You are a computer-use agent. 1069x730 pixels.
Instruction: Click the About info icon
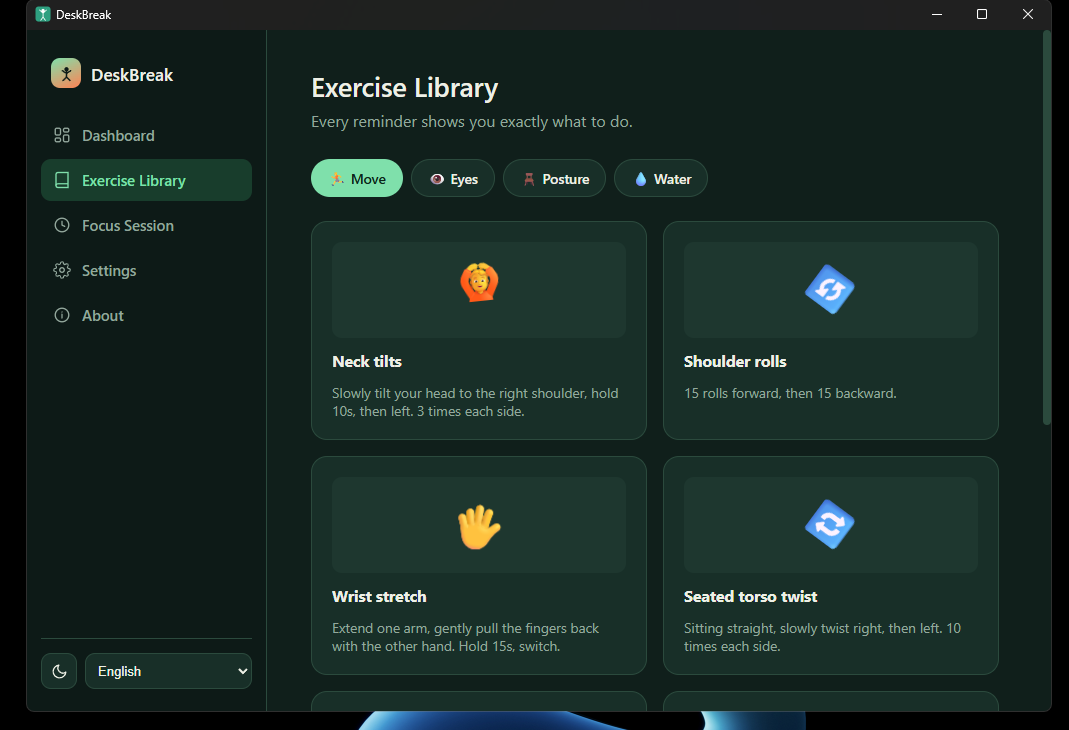pyautogui.click(x=62, y=315)
